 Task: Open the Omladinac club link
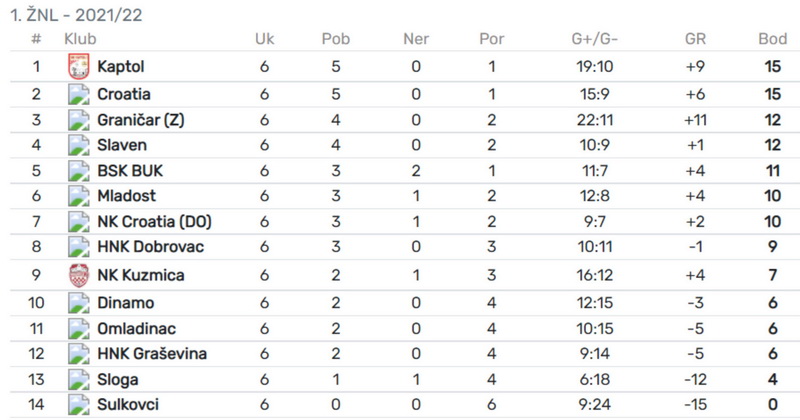pyautogui.click(x=137, y=329)
